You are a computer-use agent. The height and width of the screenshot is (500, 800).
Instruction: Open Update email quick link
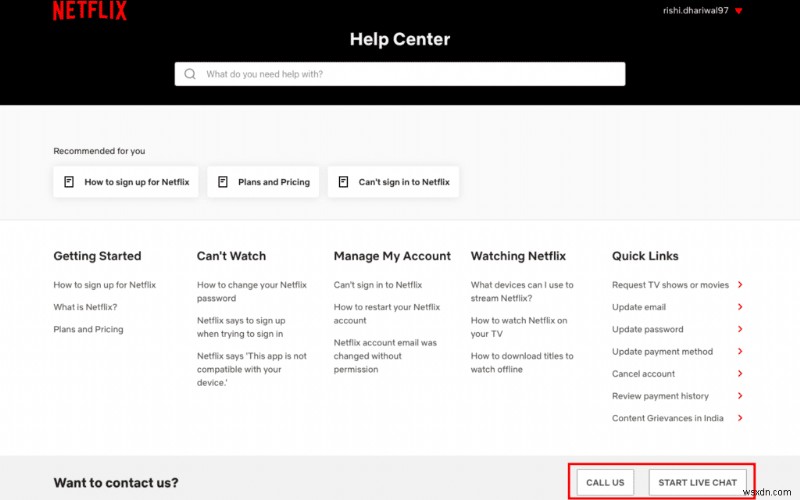point(639,307)
